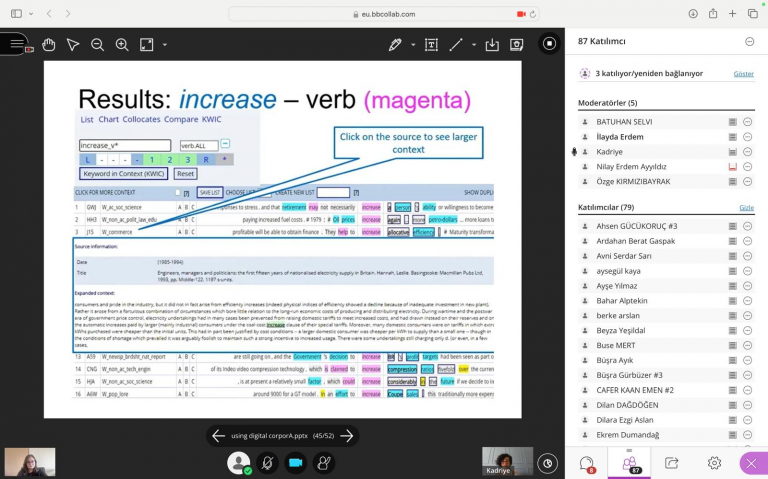Open attendee controls for İlayda Erdem
Viewport: 768px width, 479px height.
(x=747, y=137)
